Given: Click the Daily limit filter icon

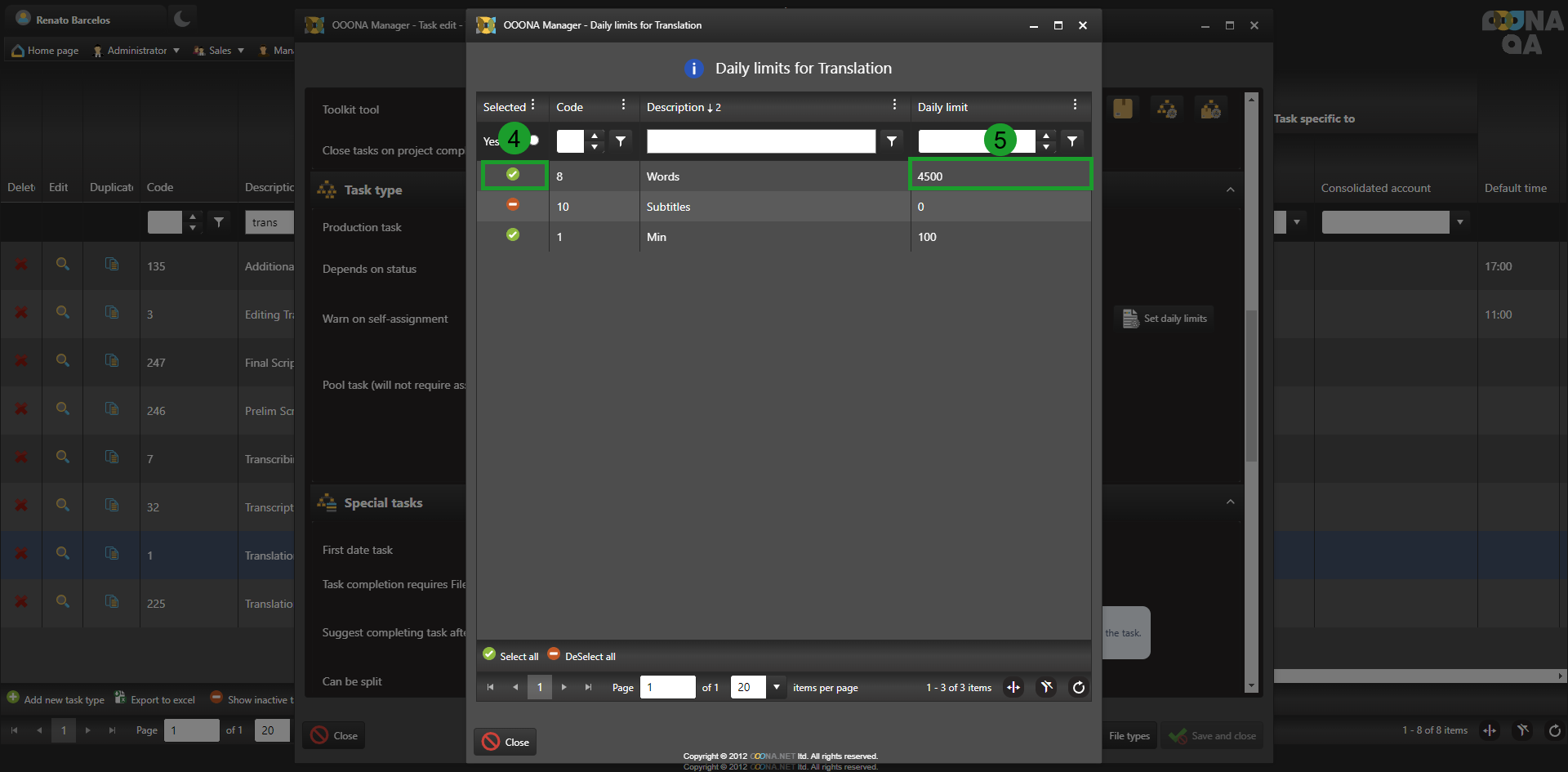Looking at the screenshot, I should [1072, 141].
